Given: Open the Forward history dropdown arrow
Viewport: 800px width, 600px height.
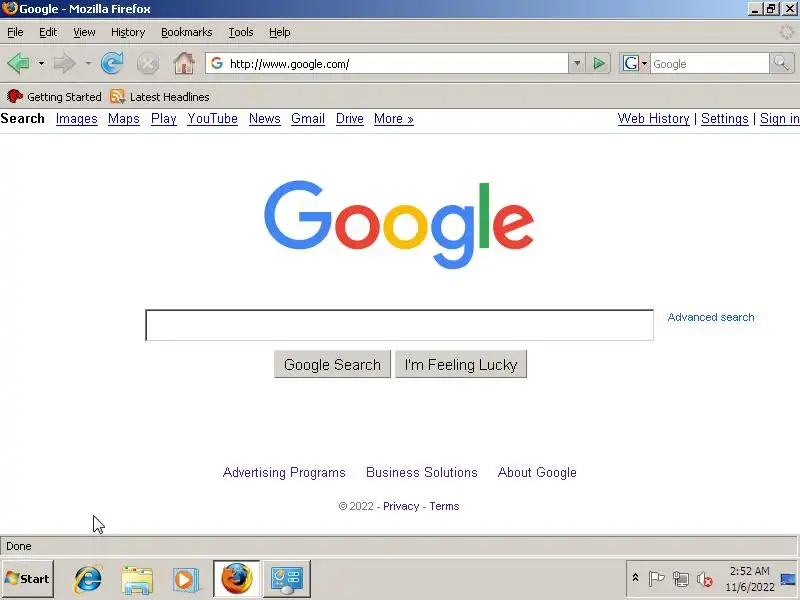Looking at the screenshot, I should (88, 64).
